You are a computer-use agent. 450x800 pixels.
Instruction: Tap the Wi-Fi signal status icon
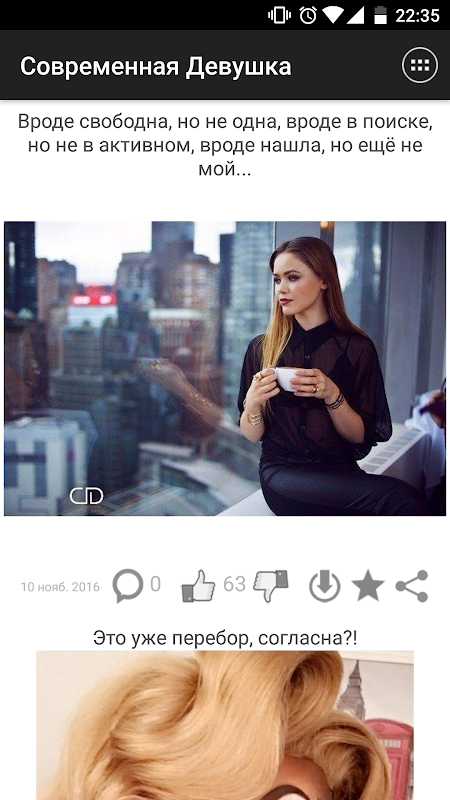click(332, 15)
